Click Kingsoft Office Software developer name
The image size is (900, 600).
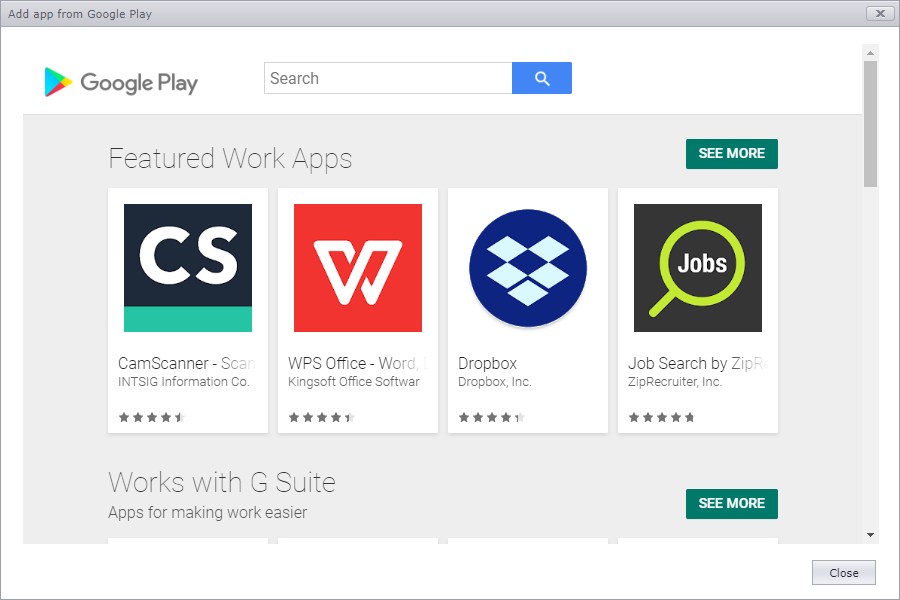coord(354,382)
